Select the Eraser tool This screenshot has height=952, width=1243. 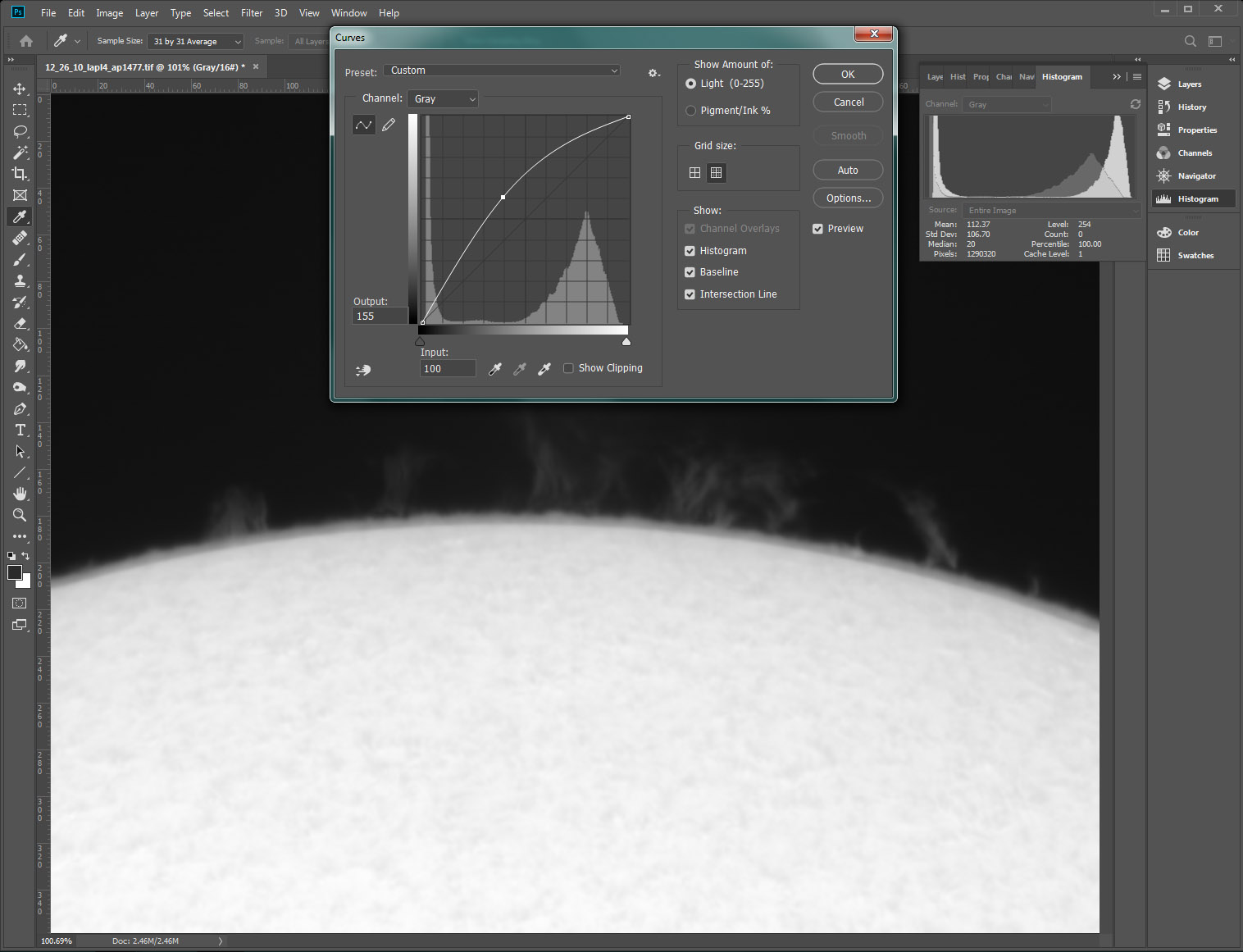point(20,323)
